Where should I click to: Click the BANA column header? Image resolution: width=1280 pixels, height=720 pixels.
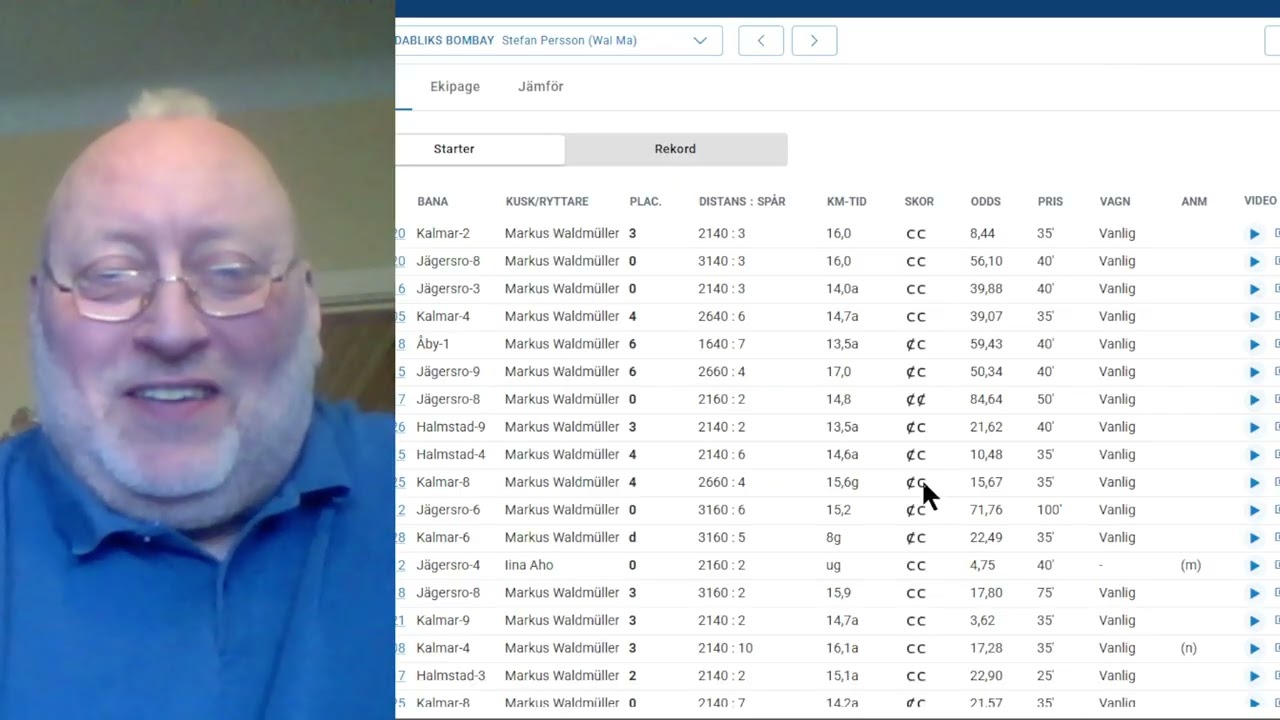tap(433, 202)
